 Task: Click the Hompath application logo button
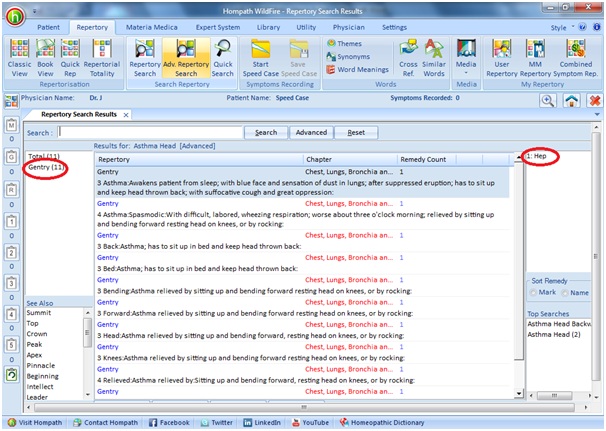pos(15,16)
